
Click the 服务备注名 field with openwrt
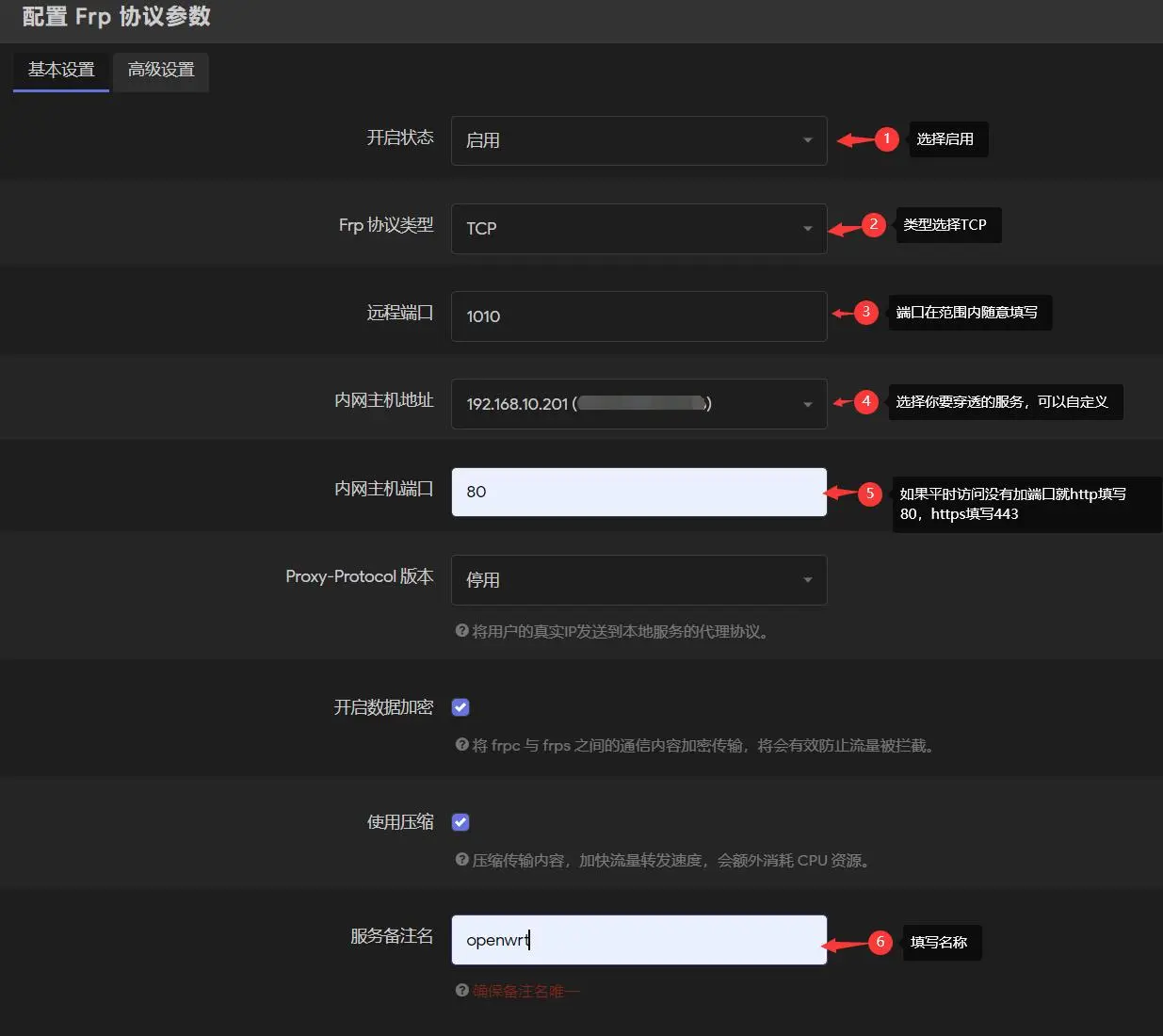click(638, 940)
